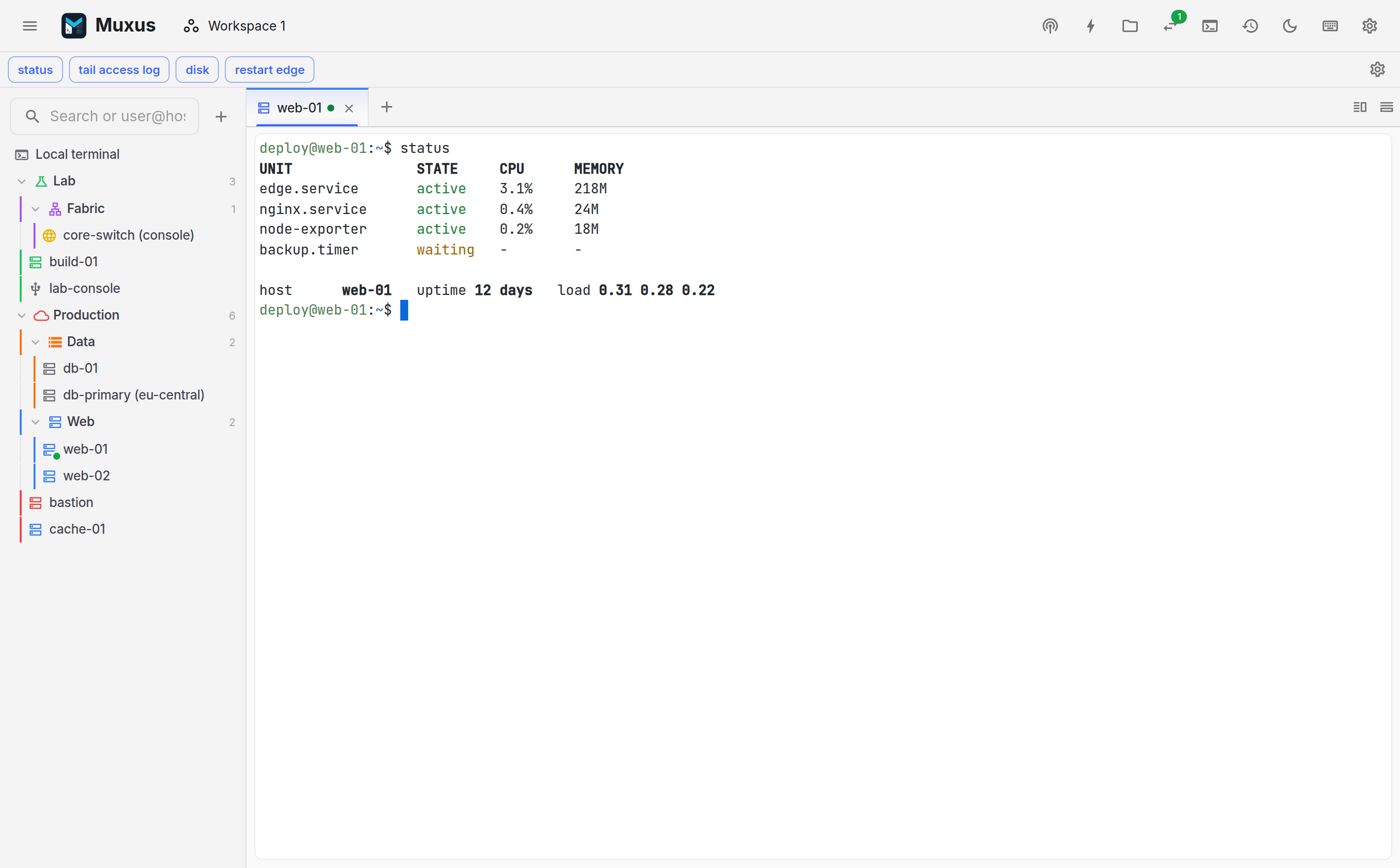Open transfers icon with badge
Viewport: 1400px width, 868px height.
(1170, 26)
